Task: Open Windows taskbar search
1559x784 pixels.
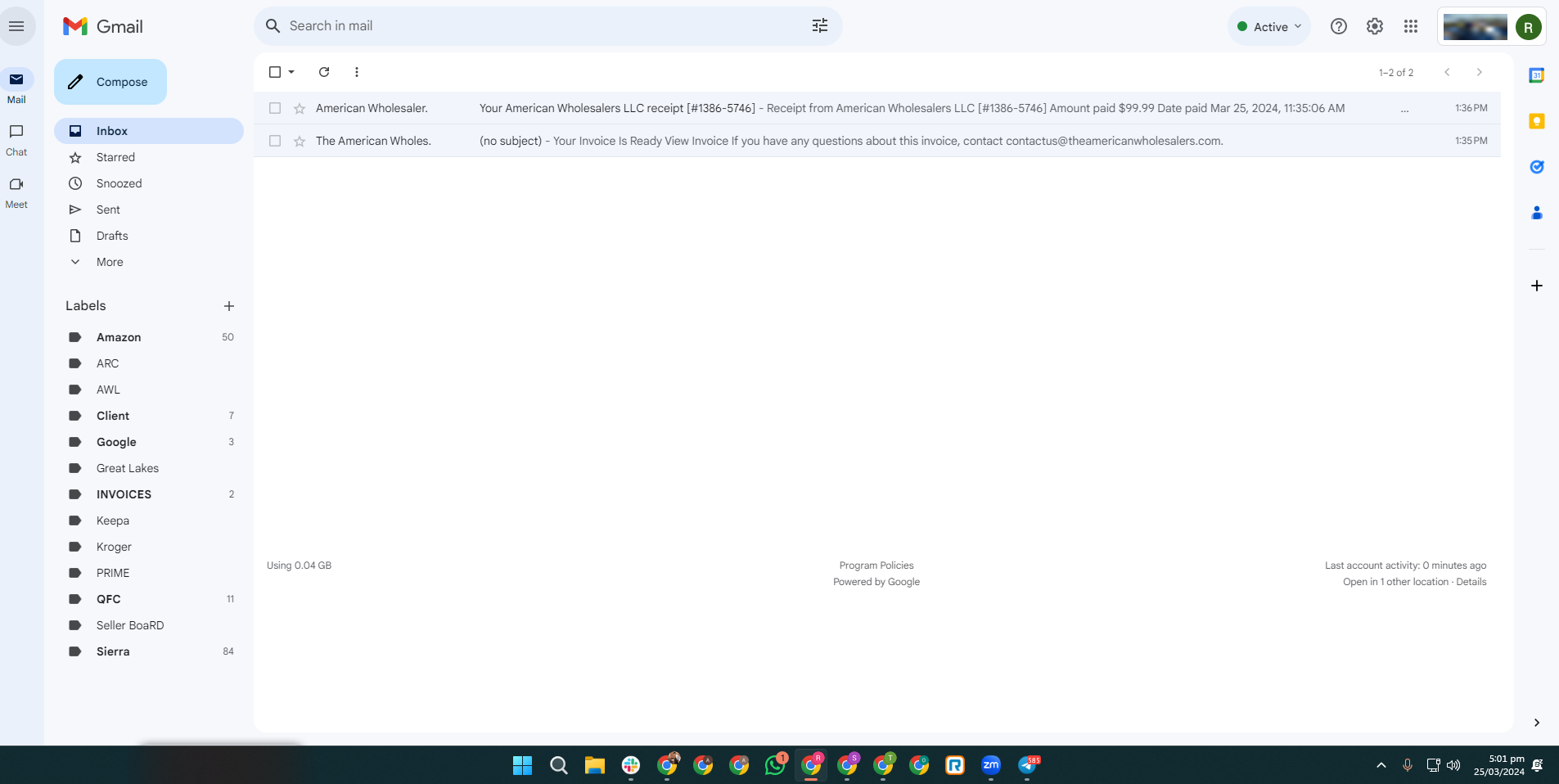Action: point(559,765)
